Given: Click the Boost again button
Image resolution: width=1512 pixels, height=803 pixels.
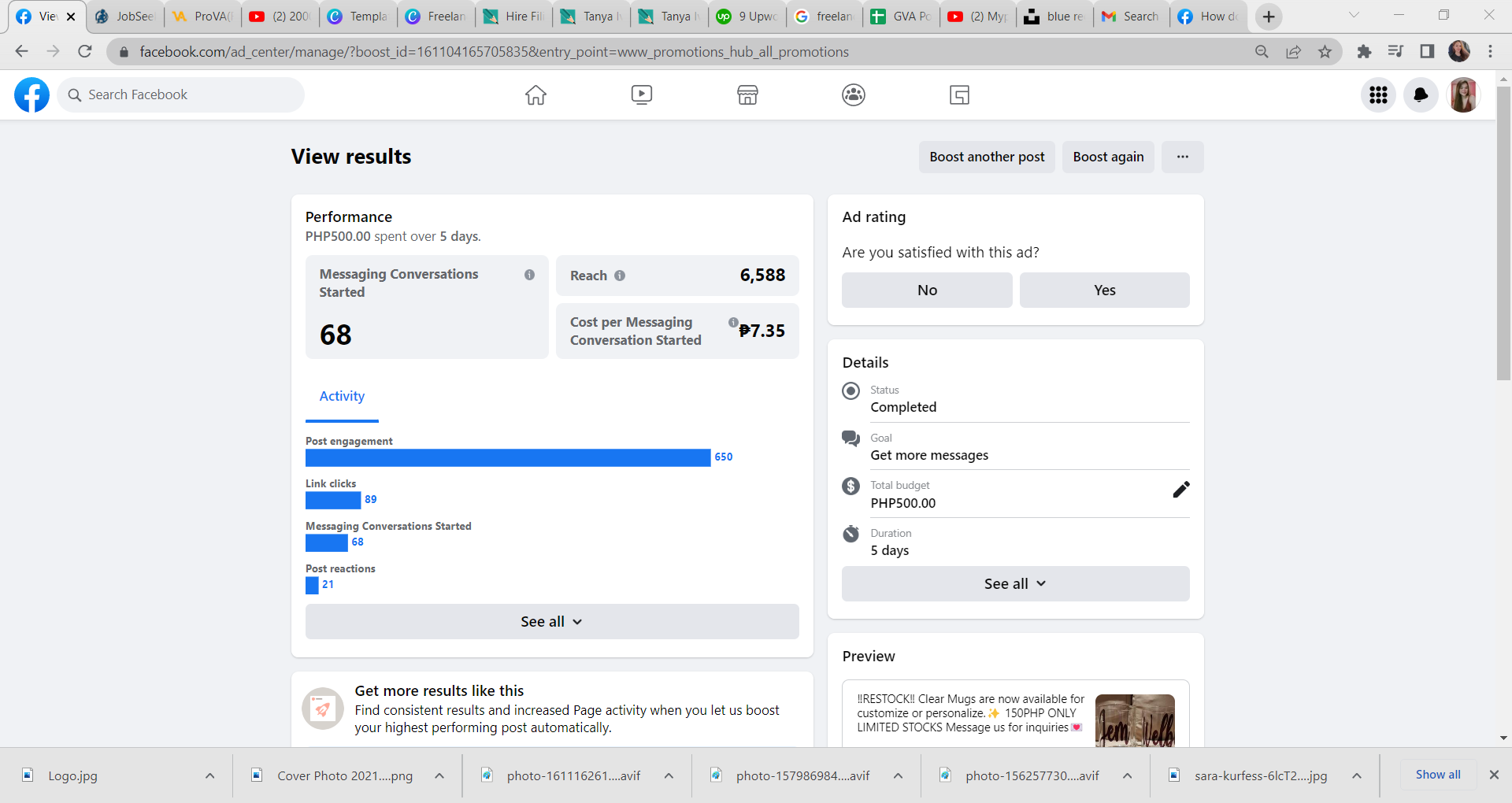Looking at the screenshot, I should click(1108, 157).
